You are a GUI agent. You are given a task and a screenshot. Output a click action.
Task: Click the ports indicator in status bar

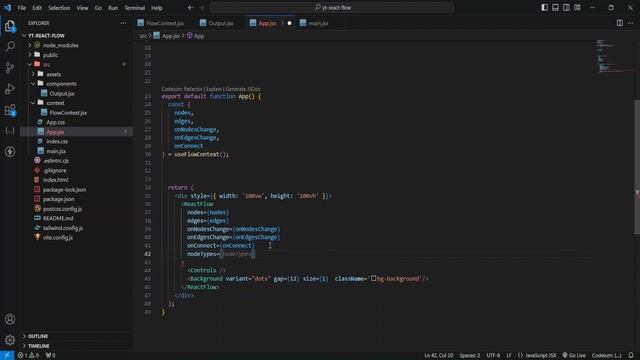pos(50,356)
